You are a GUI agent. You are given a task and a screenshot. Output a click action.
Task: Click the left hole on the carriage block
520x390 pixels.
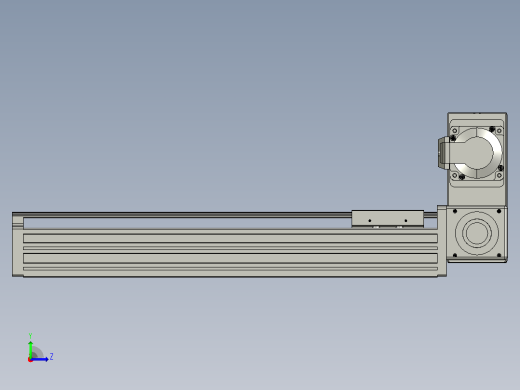pyautogui.click(x=369, y=221)
